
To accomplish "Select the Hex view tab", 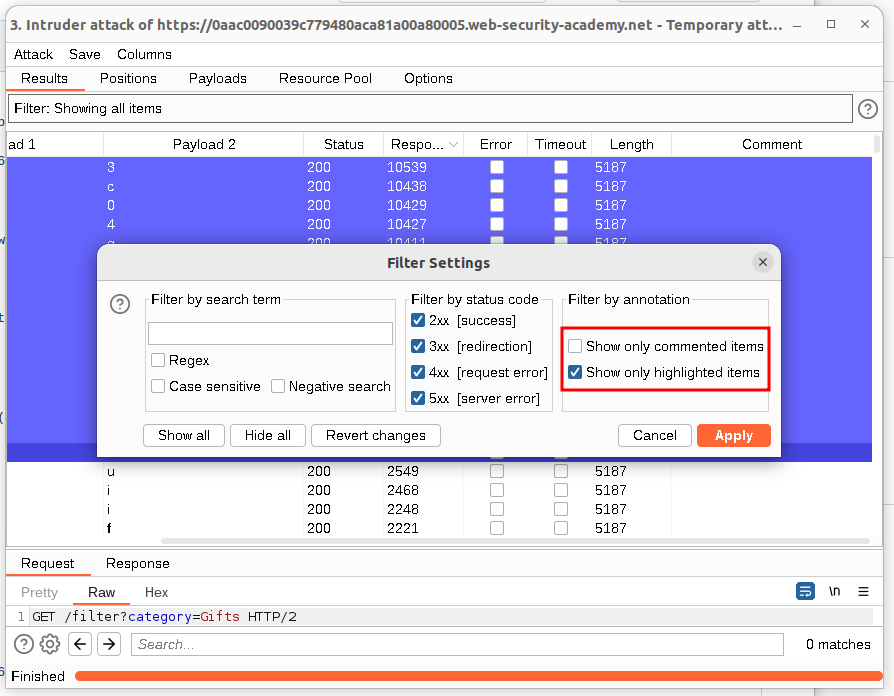I will (156, 592).
